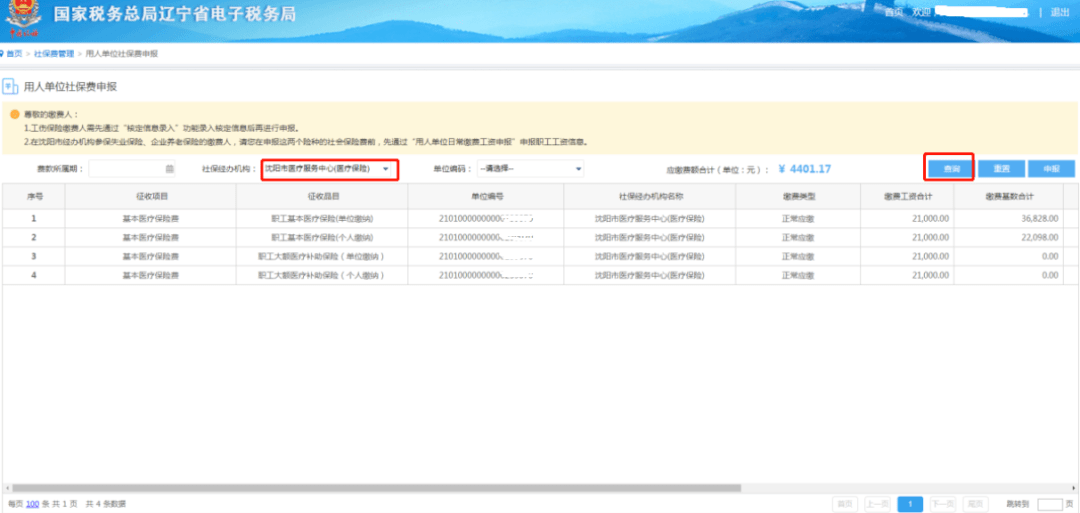Click the 重置 button

[1001, 169]
